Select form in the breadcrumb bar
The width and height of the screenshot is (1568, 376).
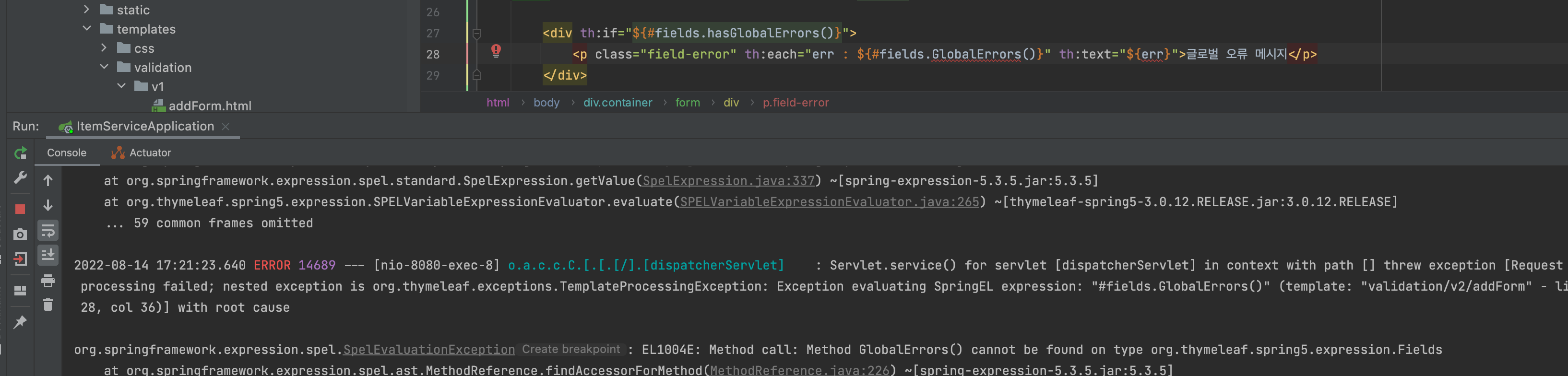(687, 103)
